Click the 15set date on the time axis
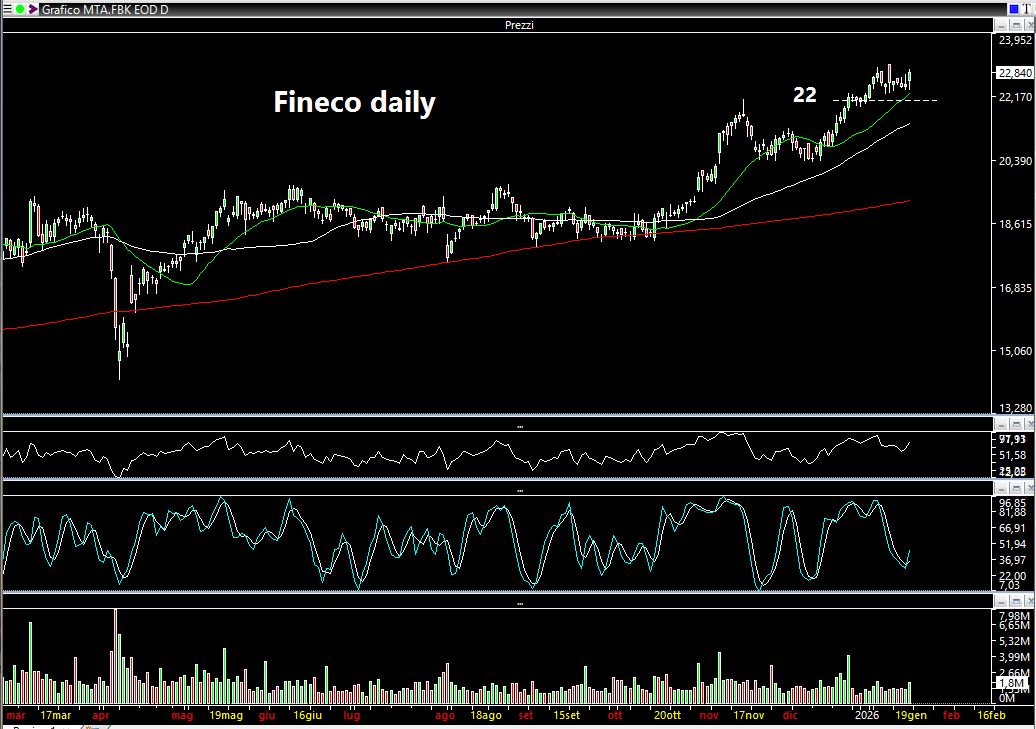 [566, 715]
